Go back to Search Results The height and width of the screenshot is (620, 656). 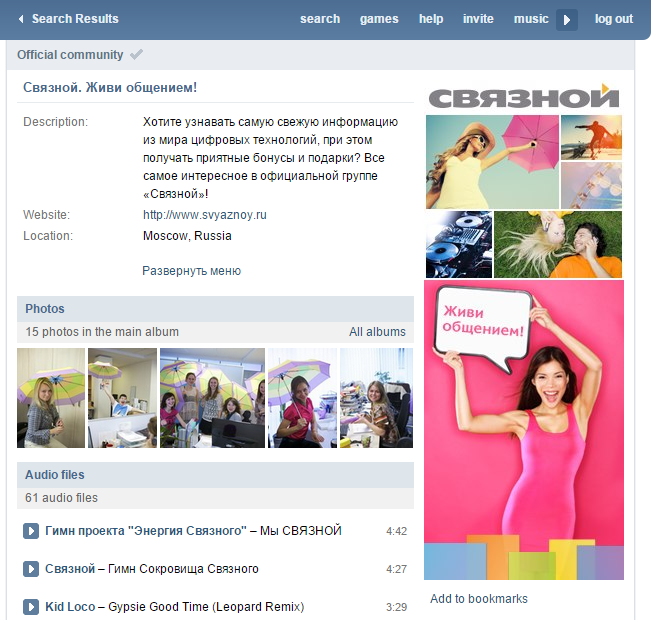(75, 19)
